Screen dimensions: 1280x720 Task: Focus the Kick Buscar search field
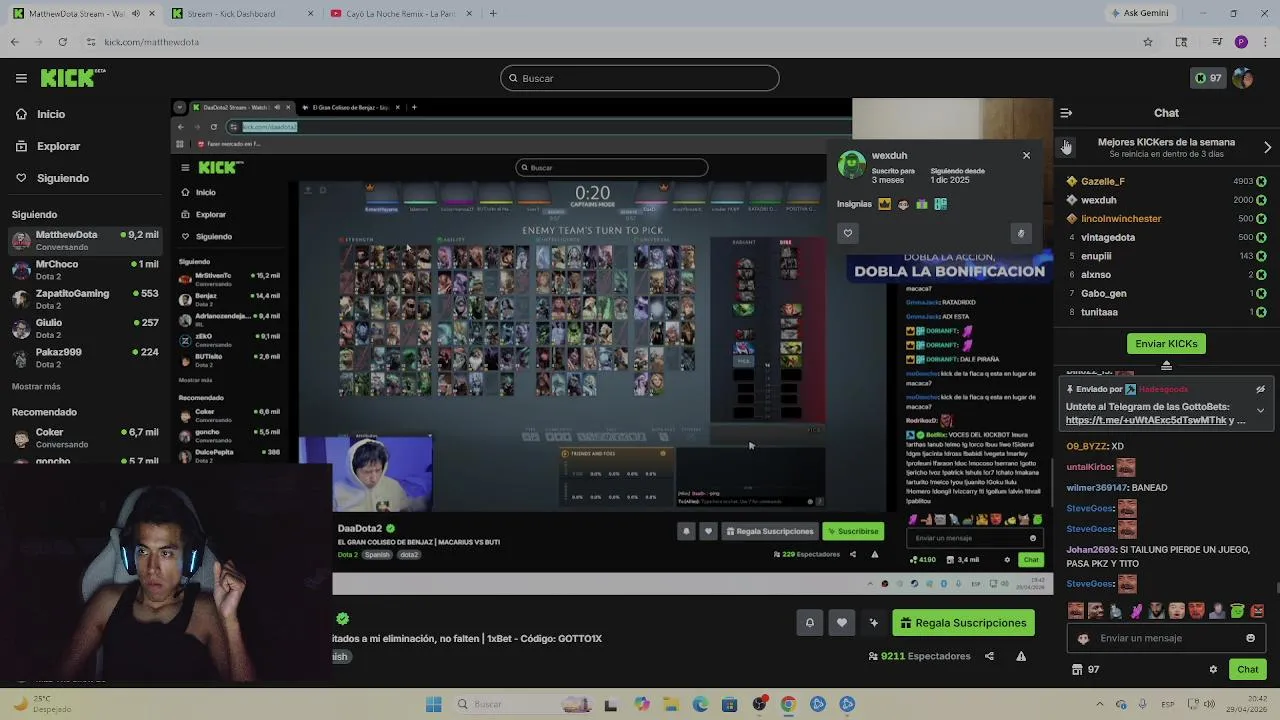640,78
